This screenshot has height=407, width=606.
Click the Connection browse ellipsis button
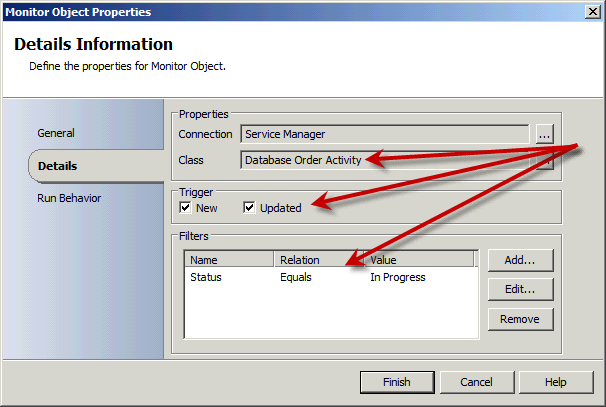click(543, 133)
